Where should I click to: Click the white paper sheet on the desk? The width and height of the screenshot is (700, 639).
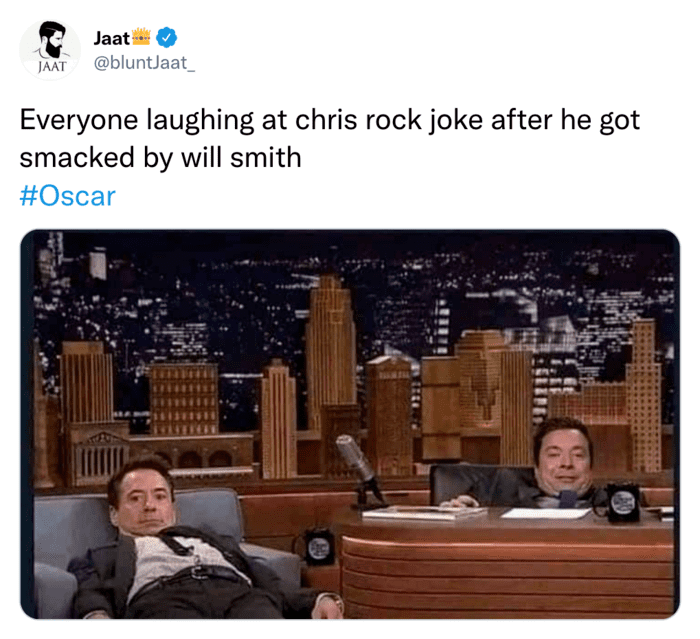pos(546,514)
